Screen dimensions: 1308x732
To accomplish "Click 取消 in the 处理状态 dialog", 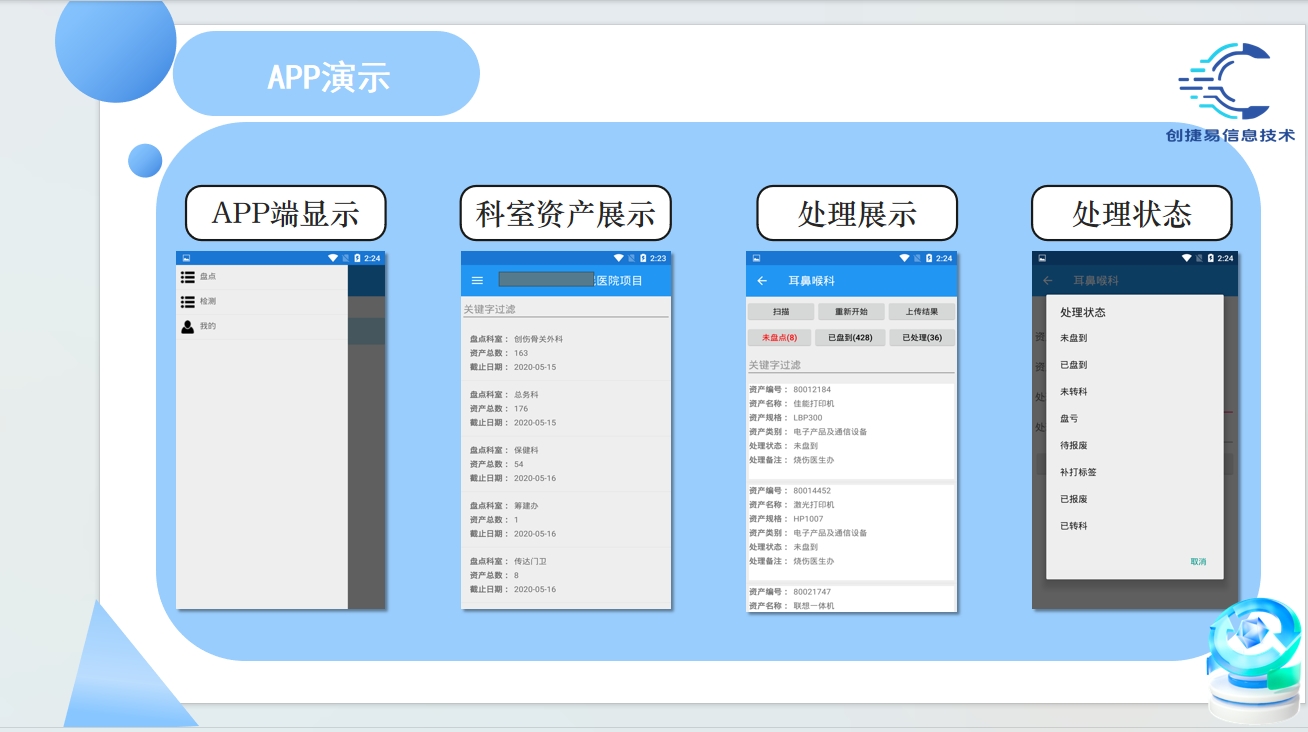I will (x=1198, y=562).
